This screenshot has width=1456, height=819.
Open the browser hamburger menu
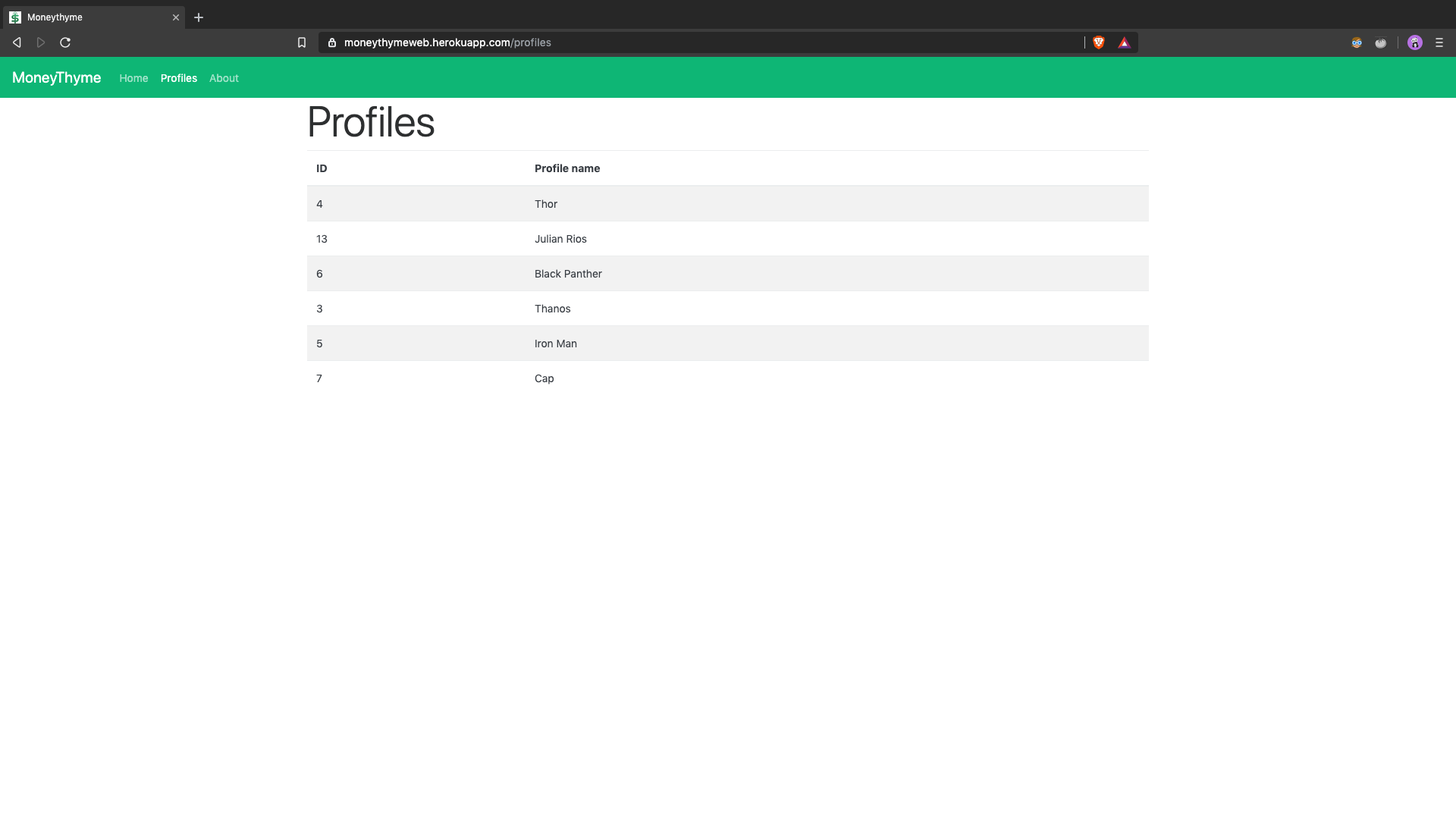point(1439,42)
